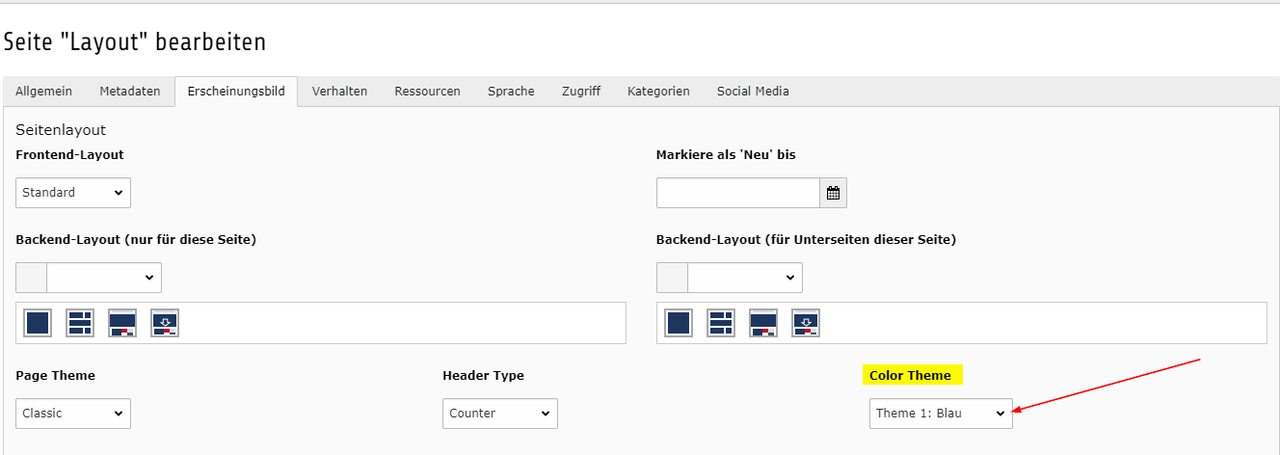Viewport: 1280px width, 455px height.
Task: Expand the Backend-Layout dropdown for subpages
Action: click(744, 277)
